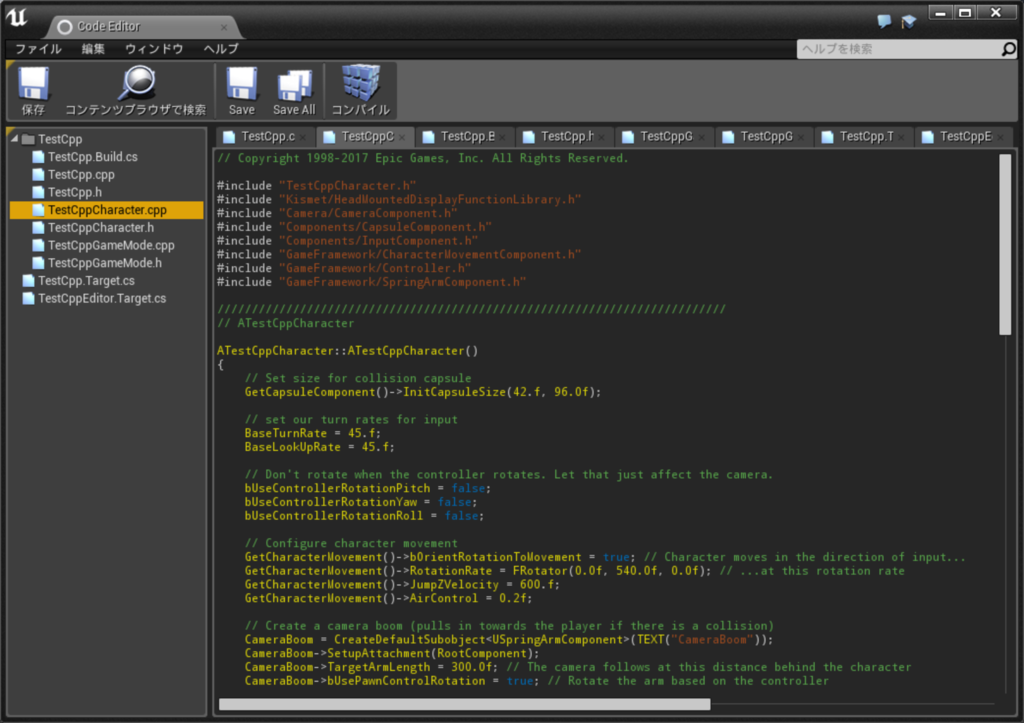The height and width of the screenshot is (723, 1024).
Task: Collapse the TestCpp folder tree arrow
Action: (14, 138)
